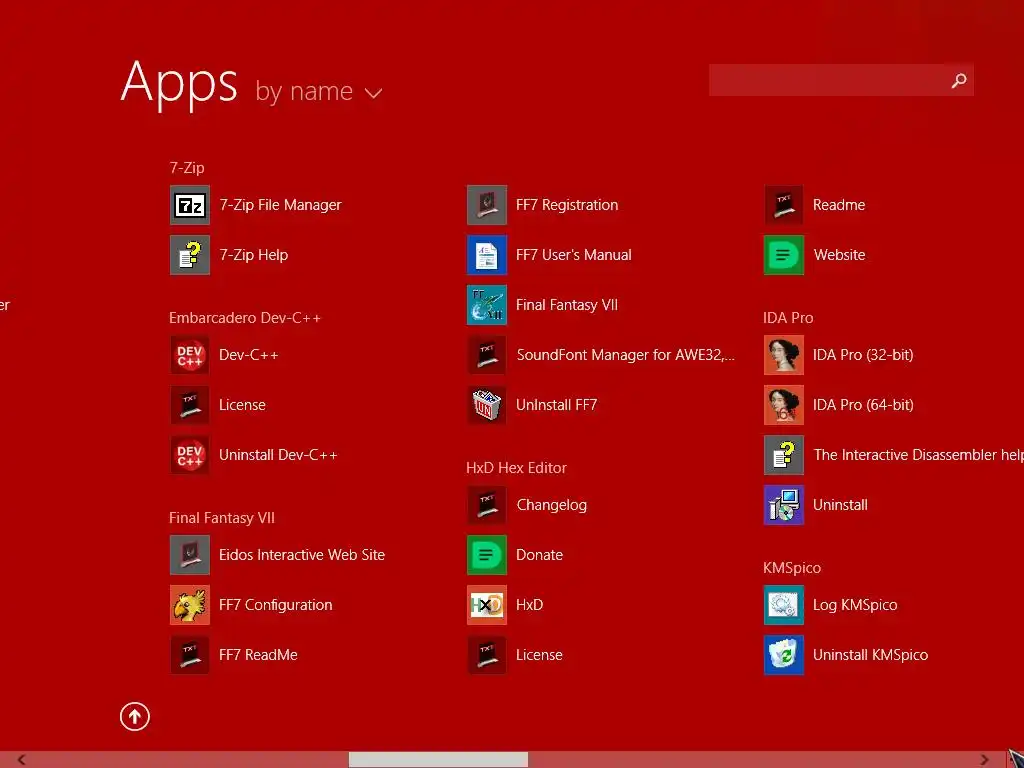1024x768 pixels.
Task: Launch the IDA Pro (64-bit) portrait icon
Action: 784,405
